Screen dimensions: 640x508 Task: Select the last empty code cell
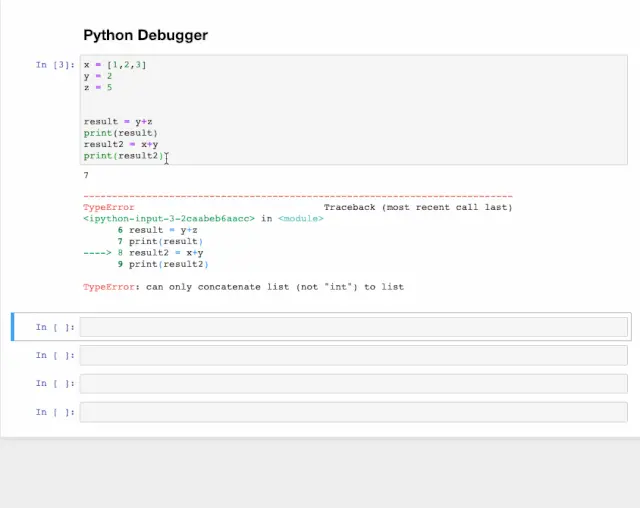[x=353, y=412]
